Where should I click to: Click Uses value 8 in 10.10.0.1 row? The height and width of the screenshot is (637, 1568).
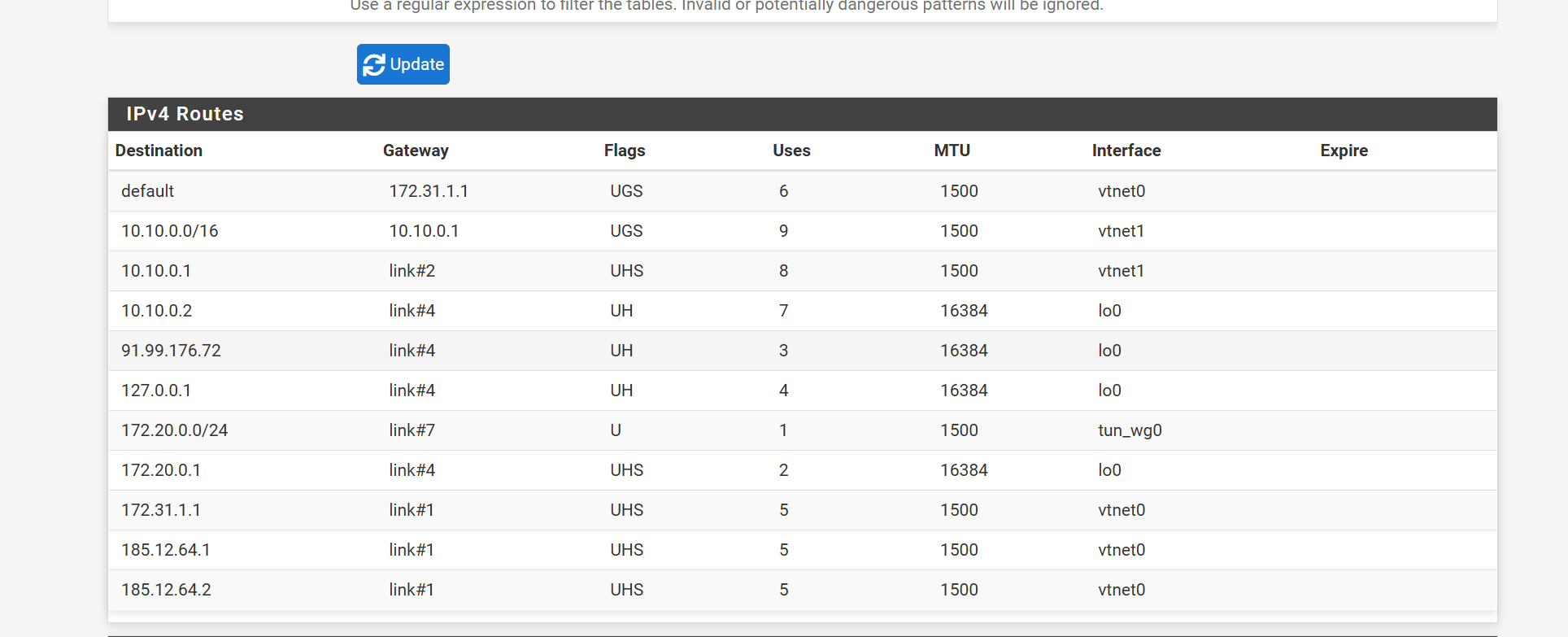[783, 271]
